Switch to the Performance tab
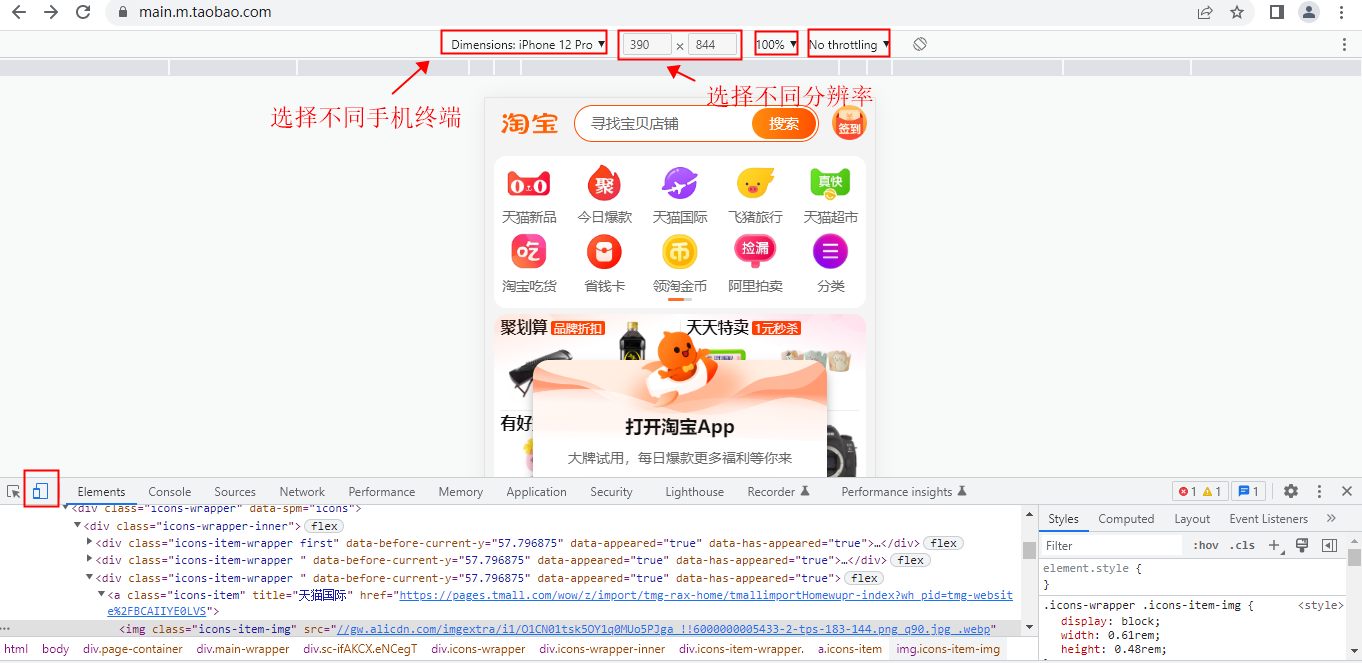Image resolution: width=1362 pixels, height=663 pixels. 382,491
